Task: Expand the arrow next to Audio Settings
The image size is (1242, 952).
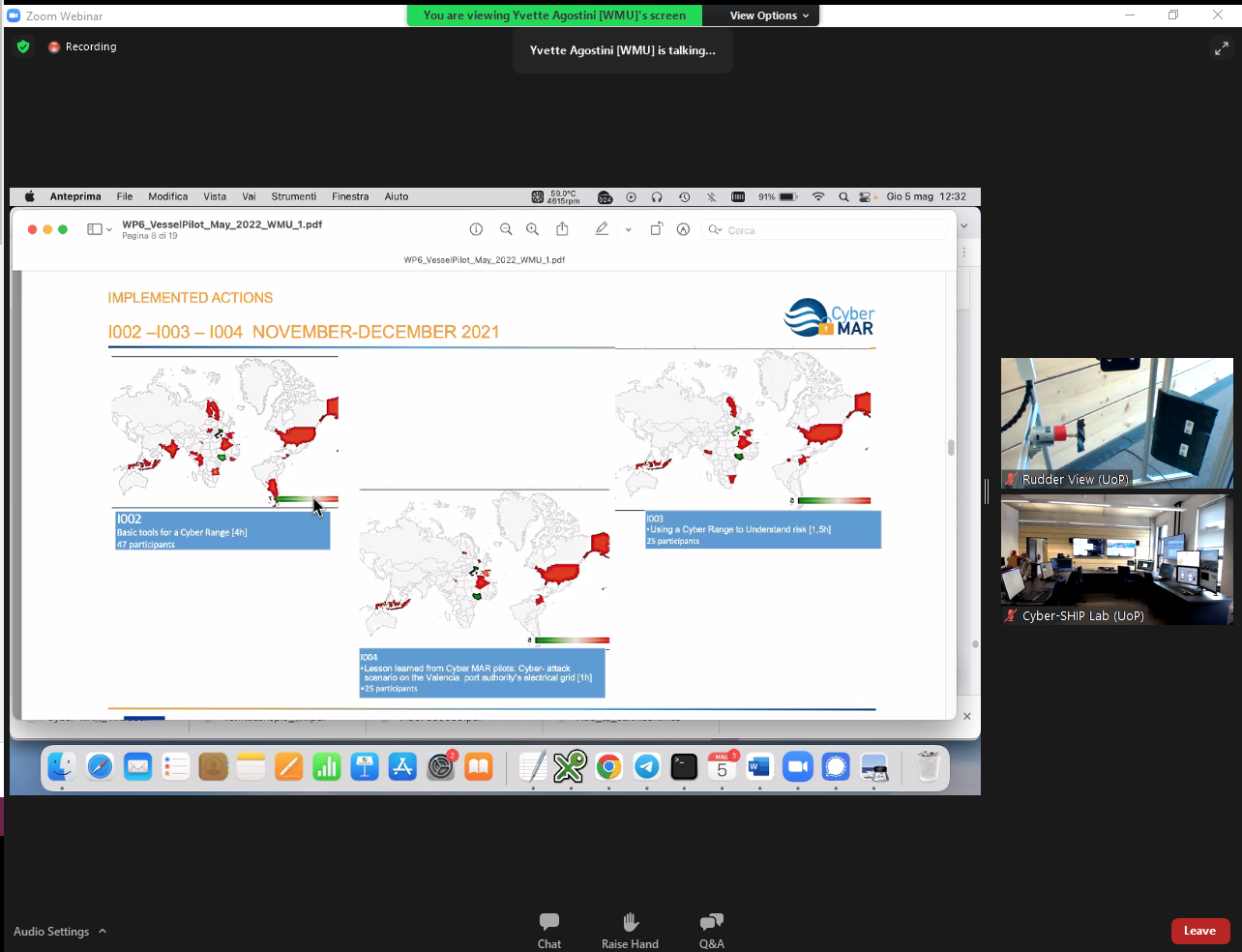Action: 103,931
